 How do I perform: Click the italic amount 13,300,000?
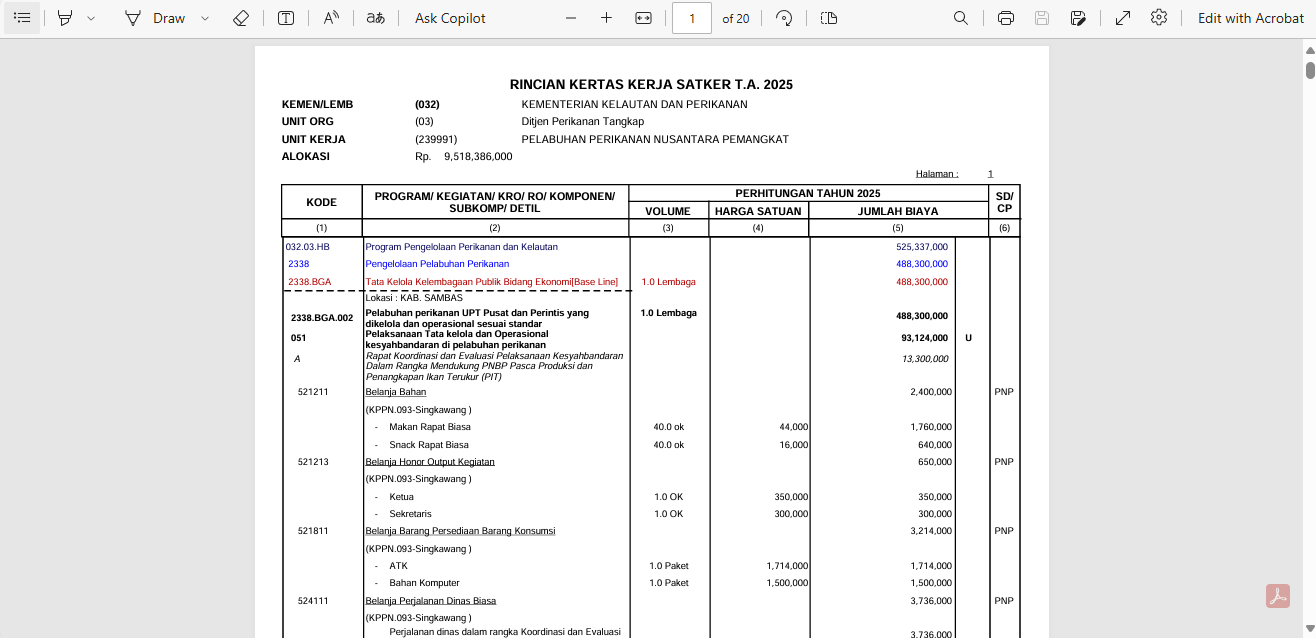point(925,359)
